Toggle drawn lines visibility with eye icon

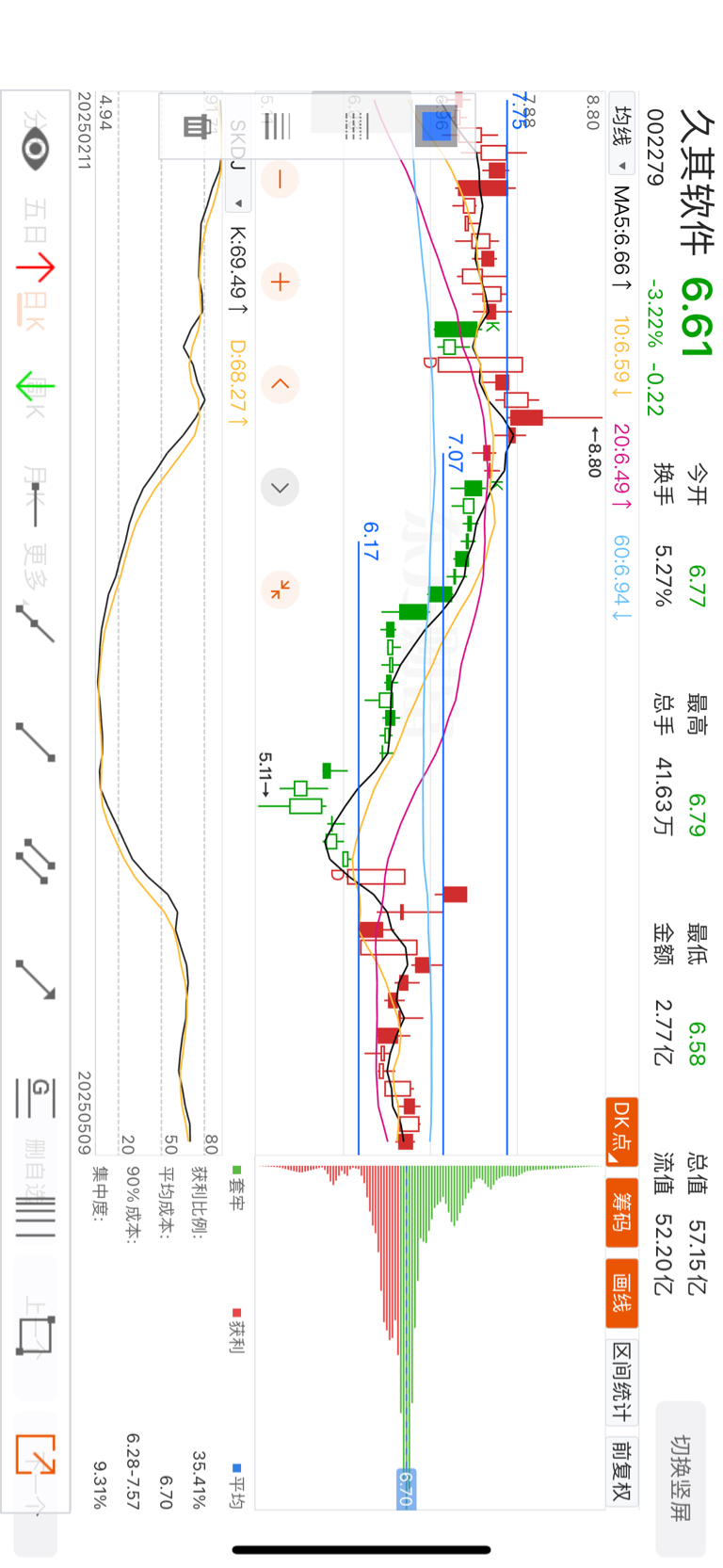pyautogui.click(x=35, y=149)
